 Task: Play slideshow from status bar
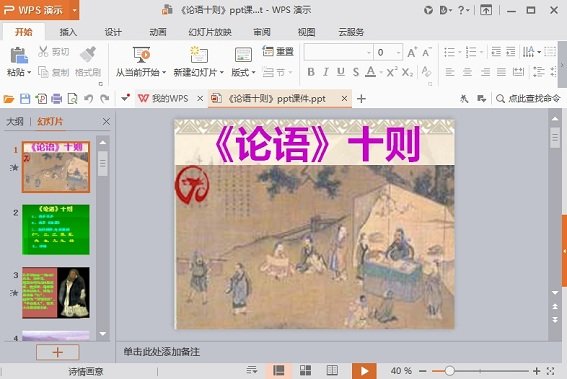click(364, 371)
